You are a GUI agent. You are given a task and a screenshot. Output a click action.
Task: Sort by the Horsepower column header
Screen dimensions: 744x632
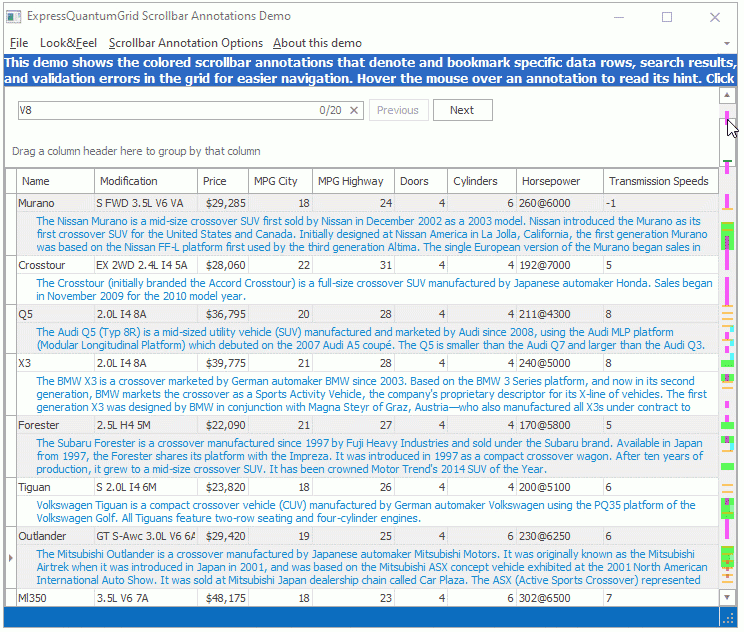[560, 181]
